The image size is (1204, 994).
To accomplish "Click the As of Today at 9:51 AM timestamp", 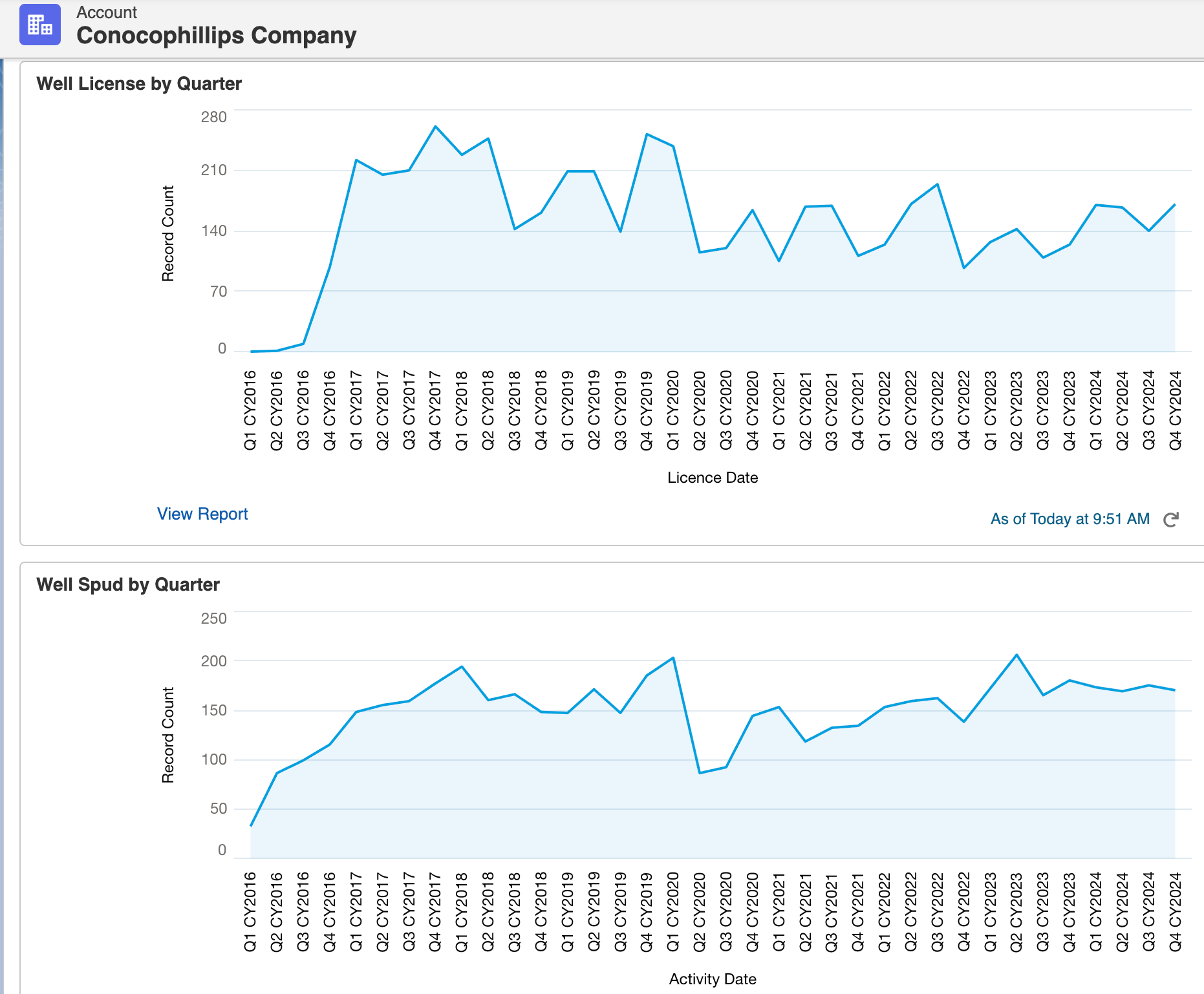I will 1070,518.
